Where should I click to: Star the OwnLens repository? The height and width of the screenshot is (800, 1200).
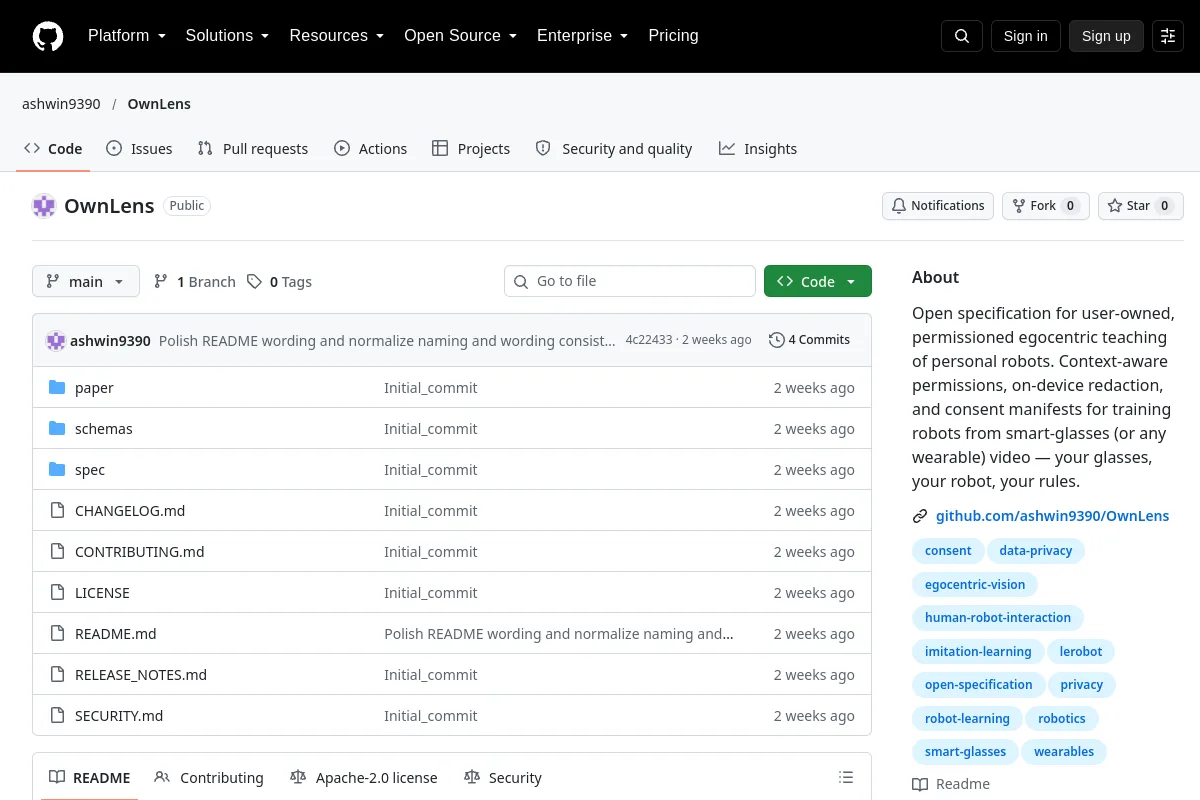1141,206
